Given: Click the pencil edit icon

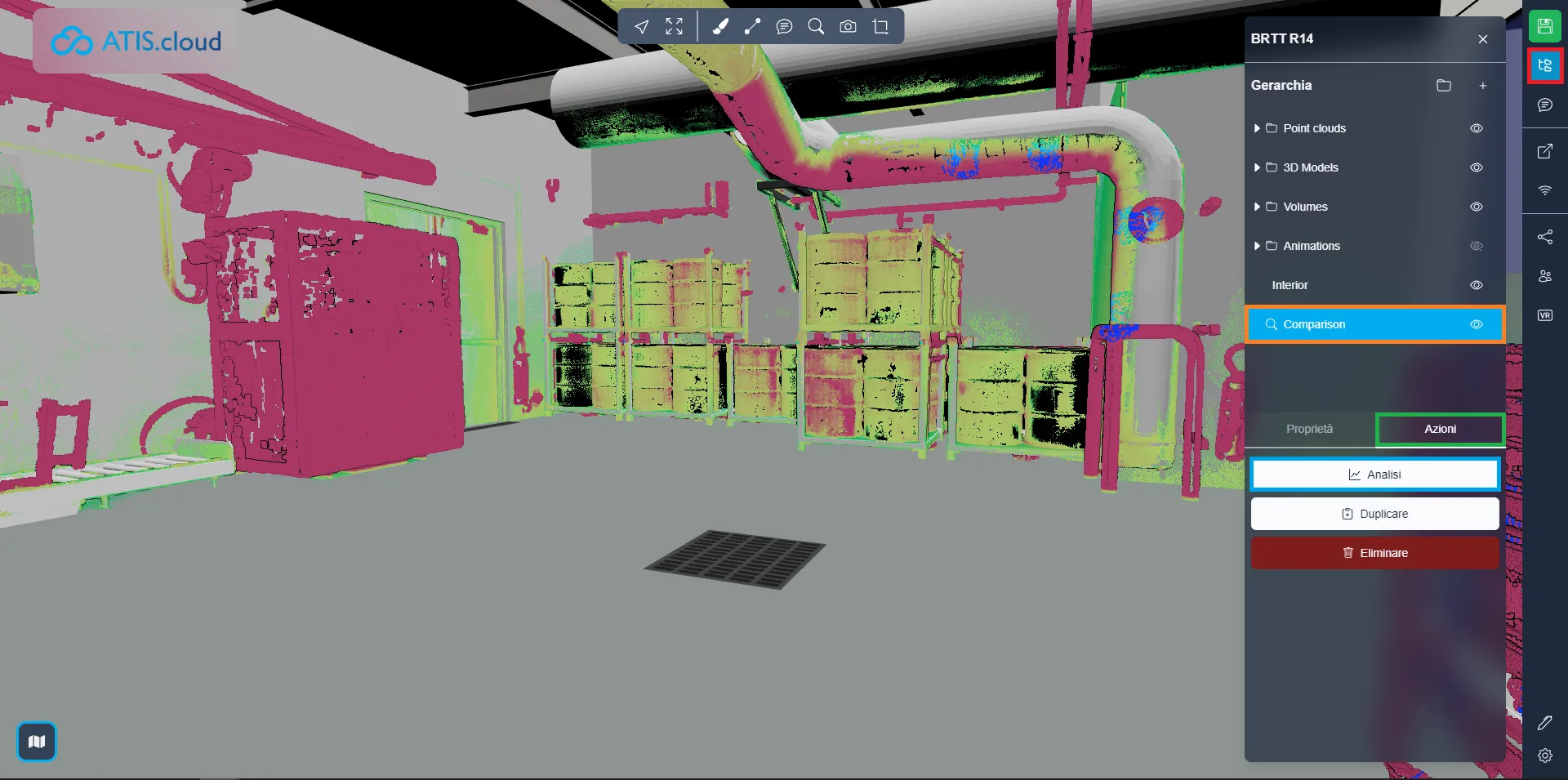Looking at the screenshot, I should [1544, 723].
